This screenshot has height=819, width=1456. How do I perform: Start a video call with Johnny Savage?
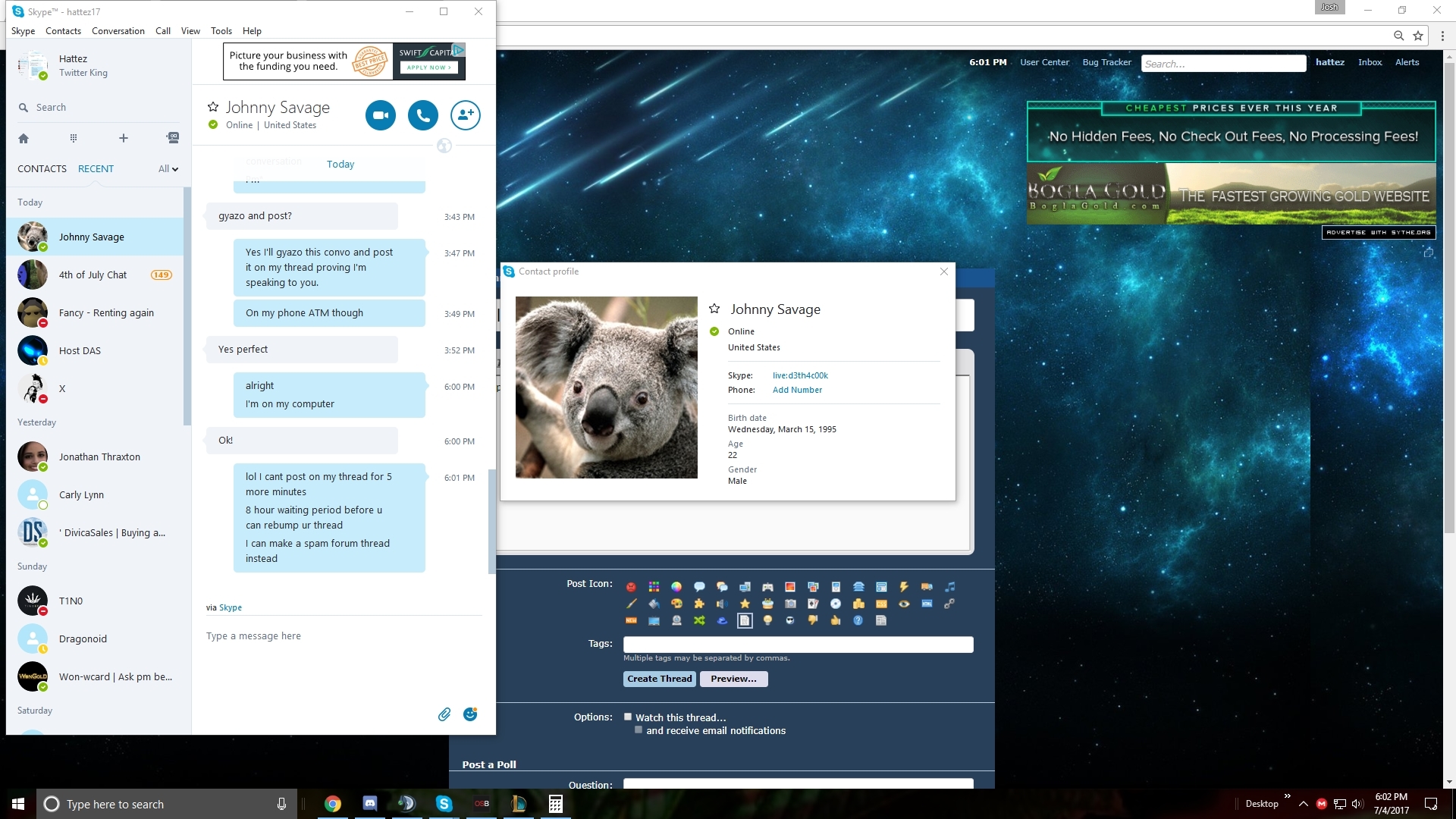[381, 115]
